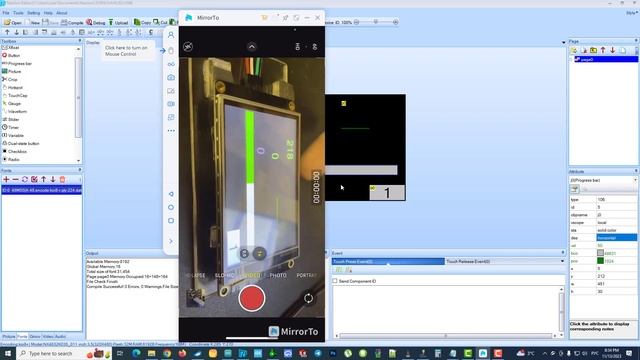Image resolution: width=640 pixels, height=360 pixels.
Task: Compile the project with the Compile button
Action: click(72, 22)
